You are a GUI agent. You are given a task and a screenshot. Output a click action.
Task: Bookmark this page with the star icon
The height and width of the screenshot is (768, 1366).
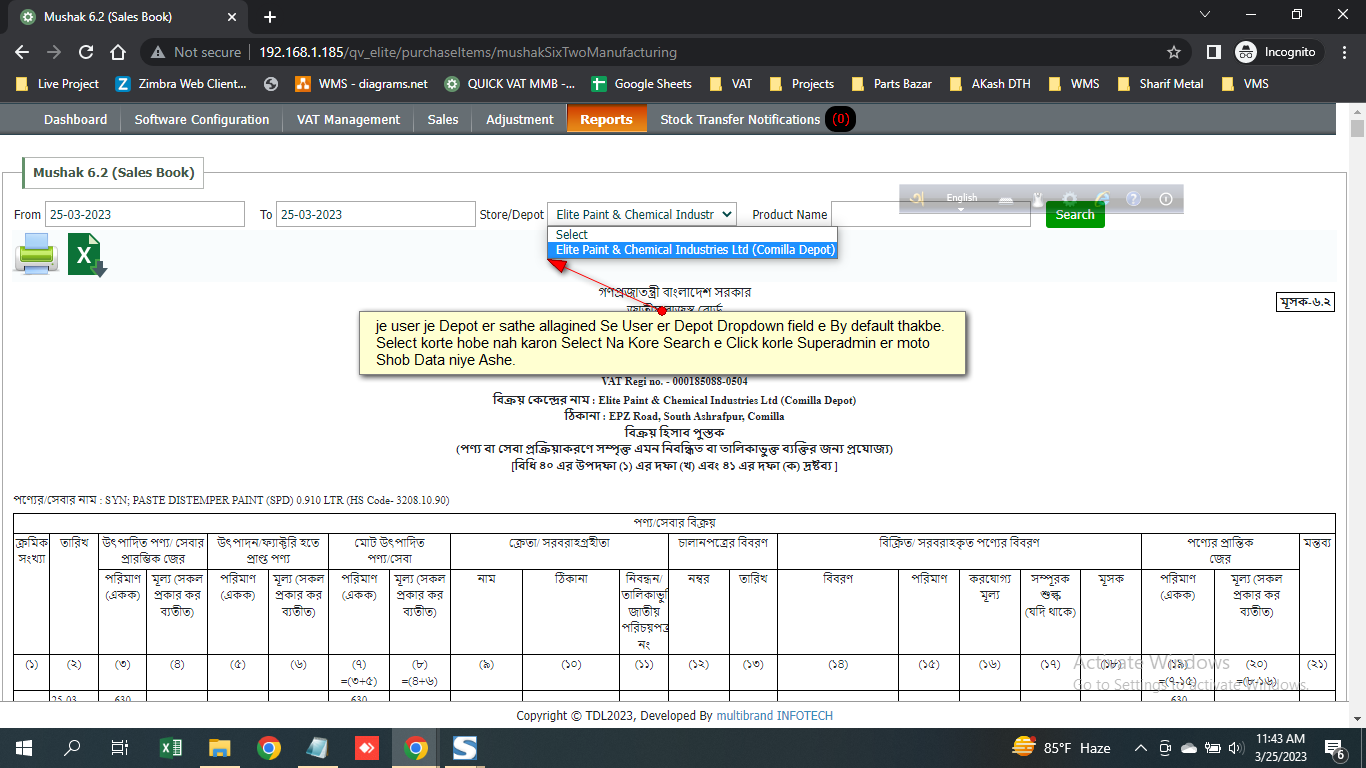tap(1174, 52)
